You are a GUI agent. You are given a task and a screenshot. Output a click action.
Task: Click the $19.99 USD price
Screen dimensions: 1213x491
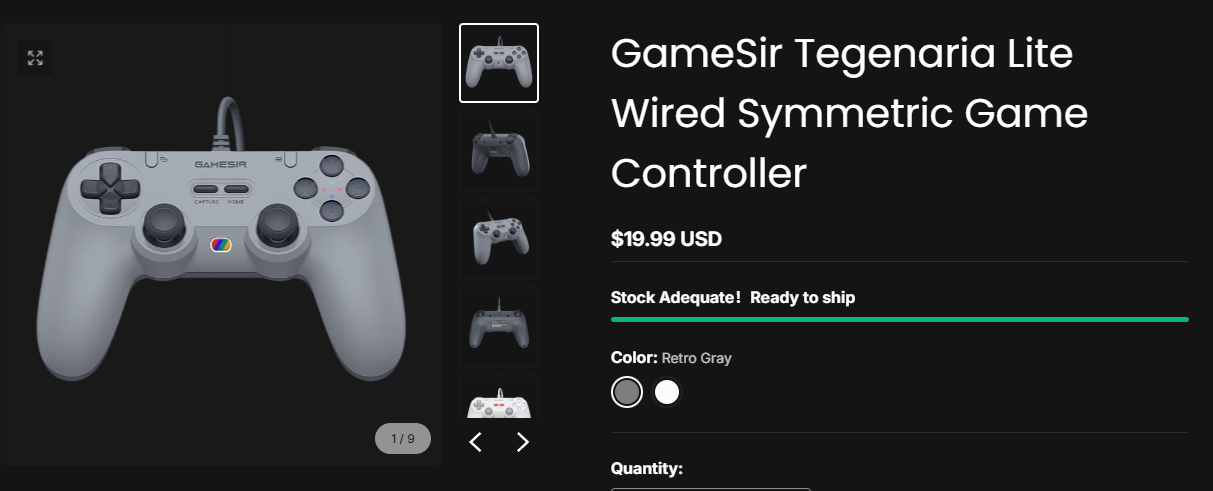[666, 239]
